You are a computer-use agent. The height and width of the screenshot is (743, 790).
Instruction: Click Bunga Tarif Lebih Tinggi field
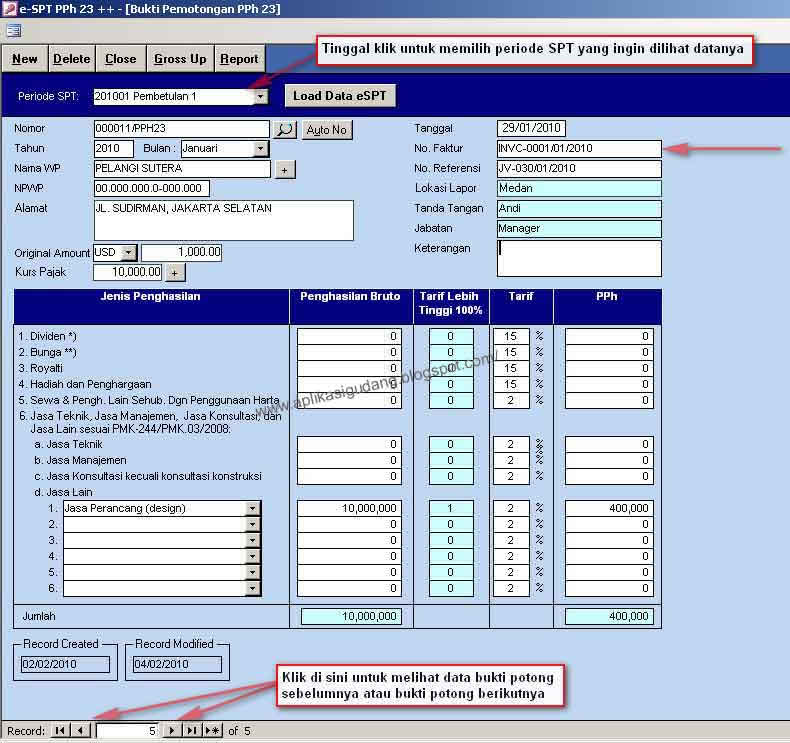tap(451, 352)
